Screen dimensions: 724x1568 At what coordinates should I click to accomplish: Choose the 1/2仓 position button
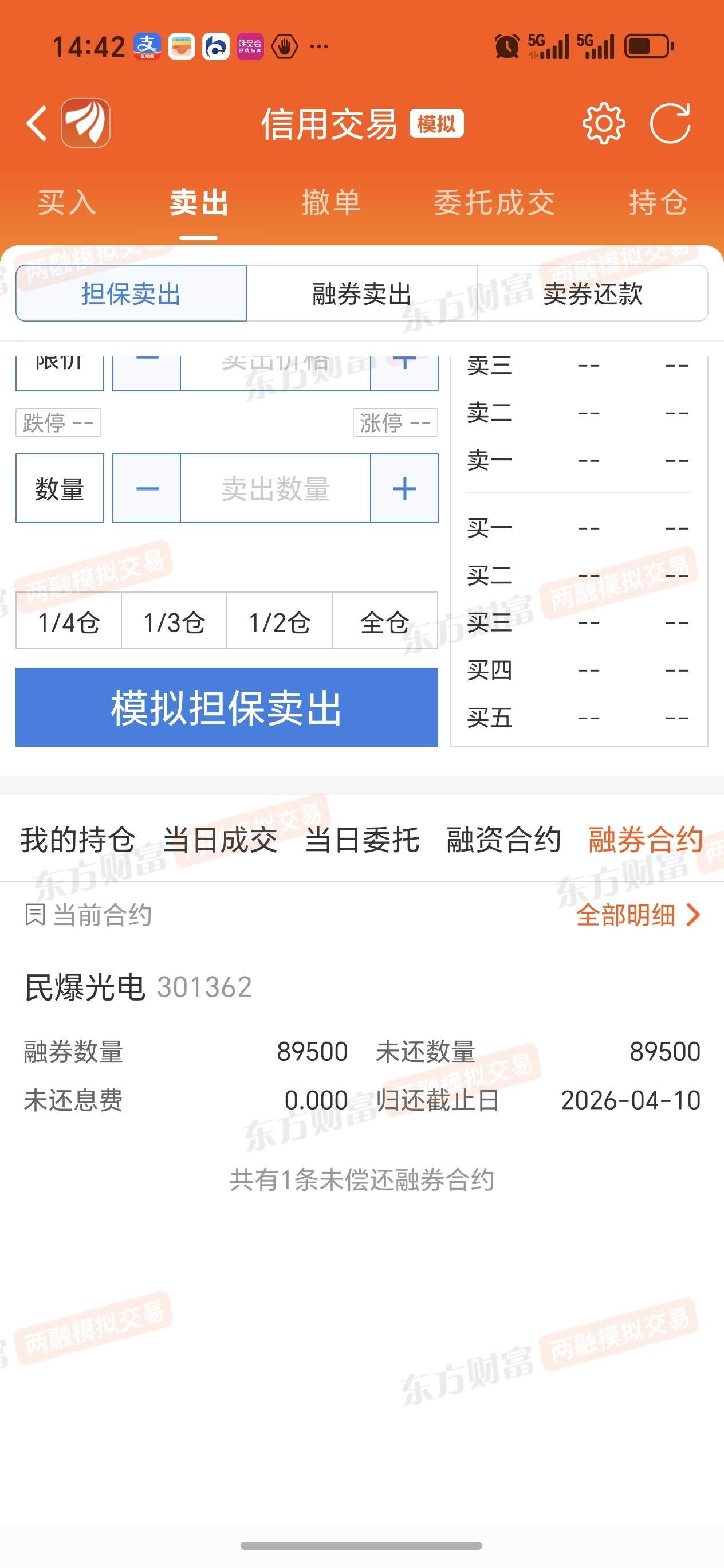pos(280,621)
